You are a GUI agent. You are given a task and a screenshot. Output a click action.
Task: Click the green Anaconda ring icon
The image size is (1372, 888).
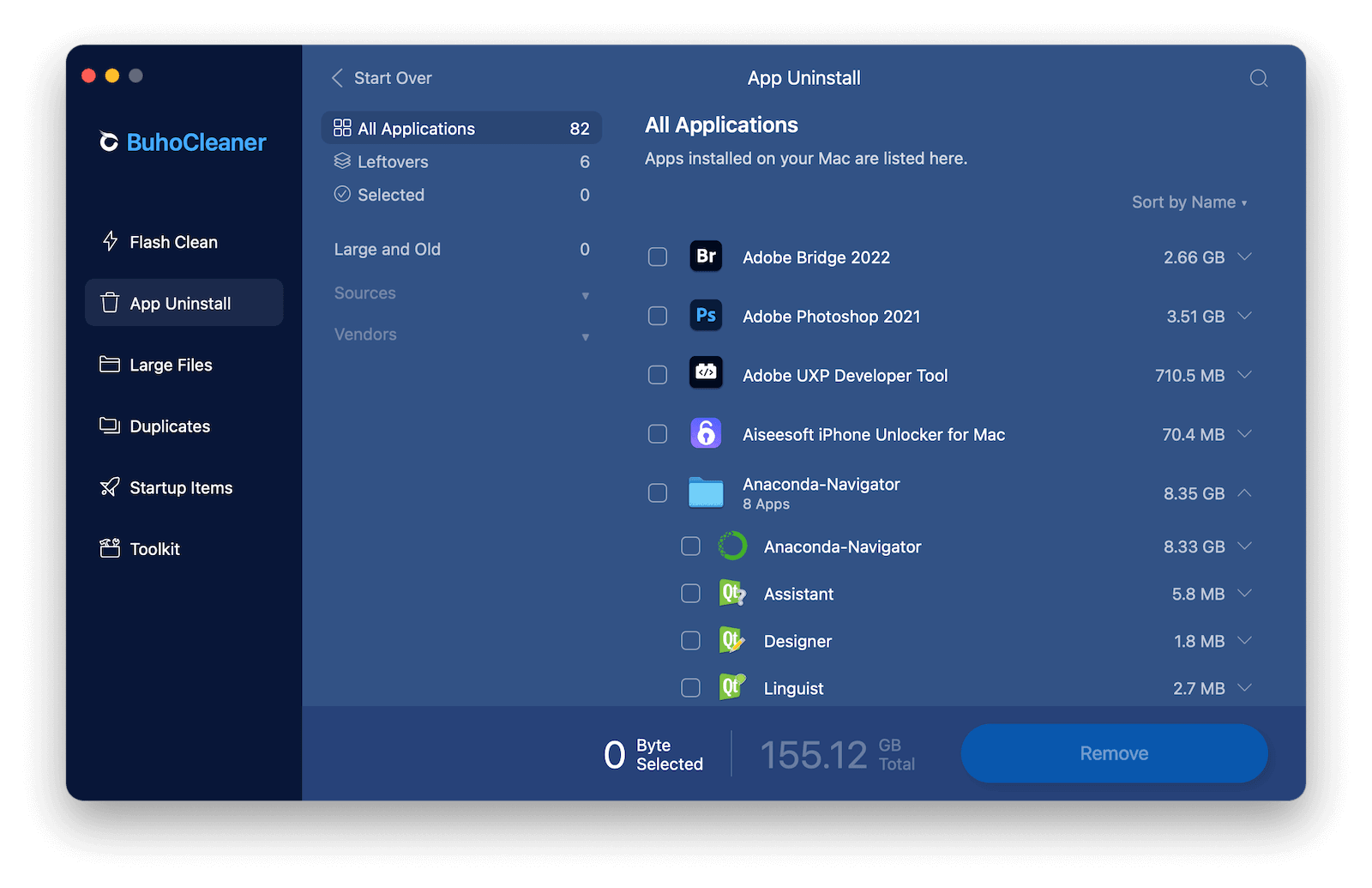(x=732, y=546)
